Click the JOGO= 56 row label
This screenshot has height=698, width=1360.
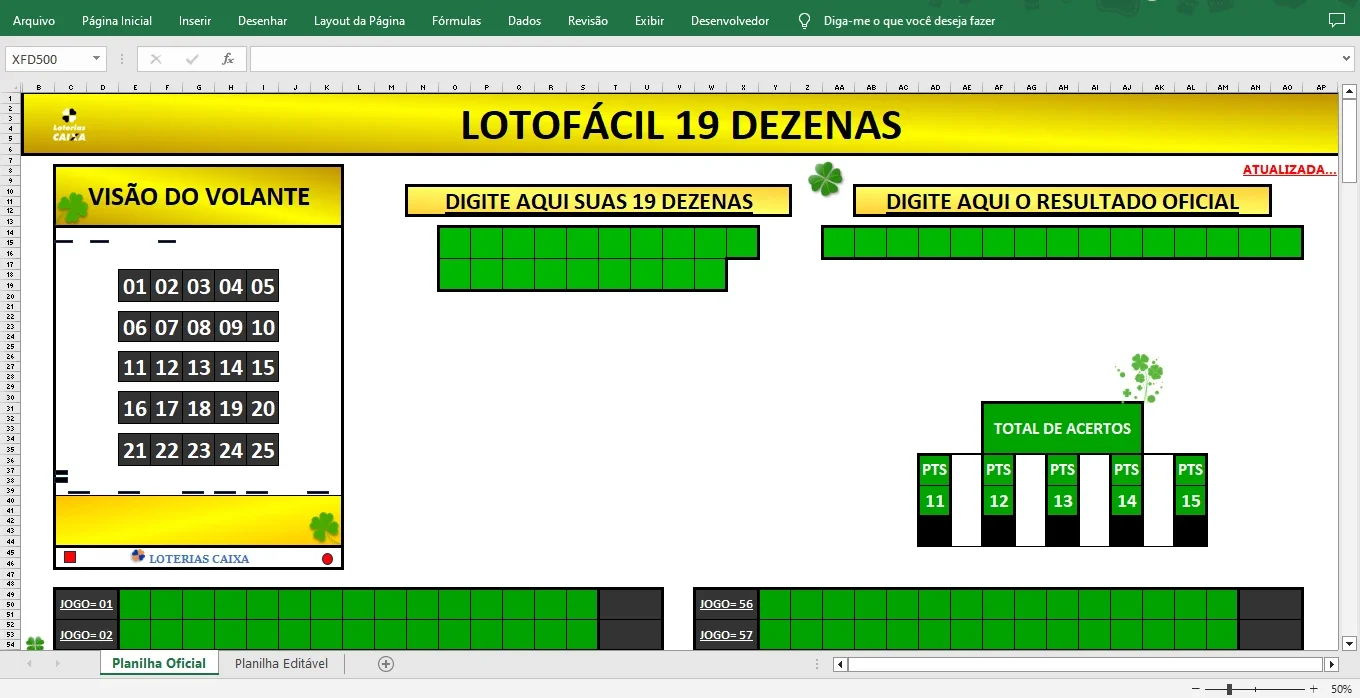pos(726,604)
